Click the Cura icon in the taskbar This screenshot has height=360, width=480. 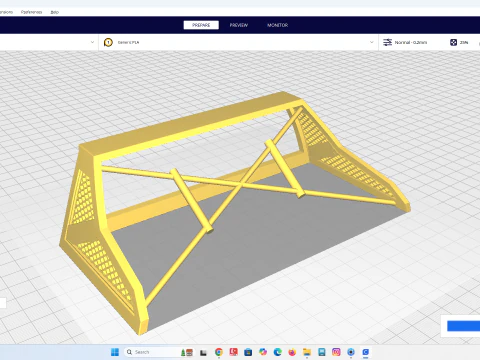click(x=366, y=352)
